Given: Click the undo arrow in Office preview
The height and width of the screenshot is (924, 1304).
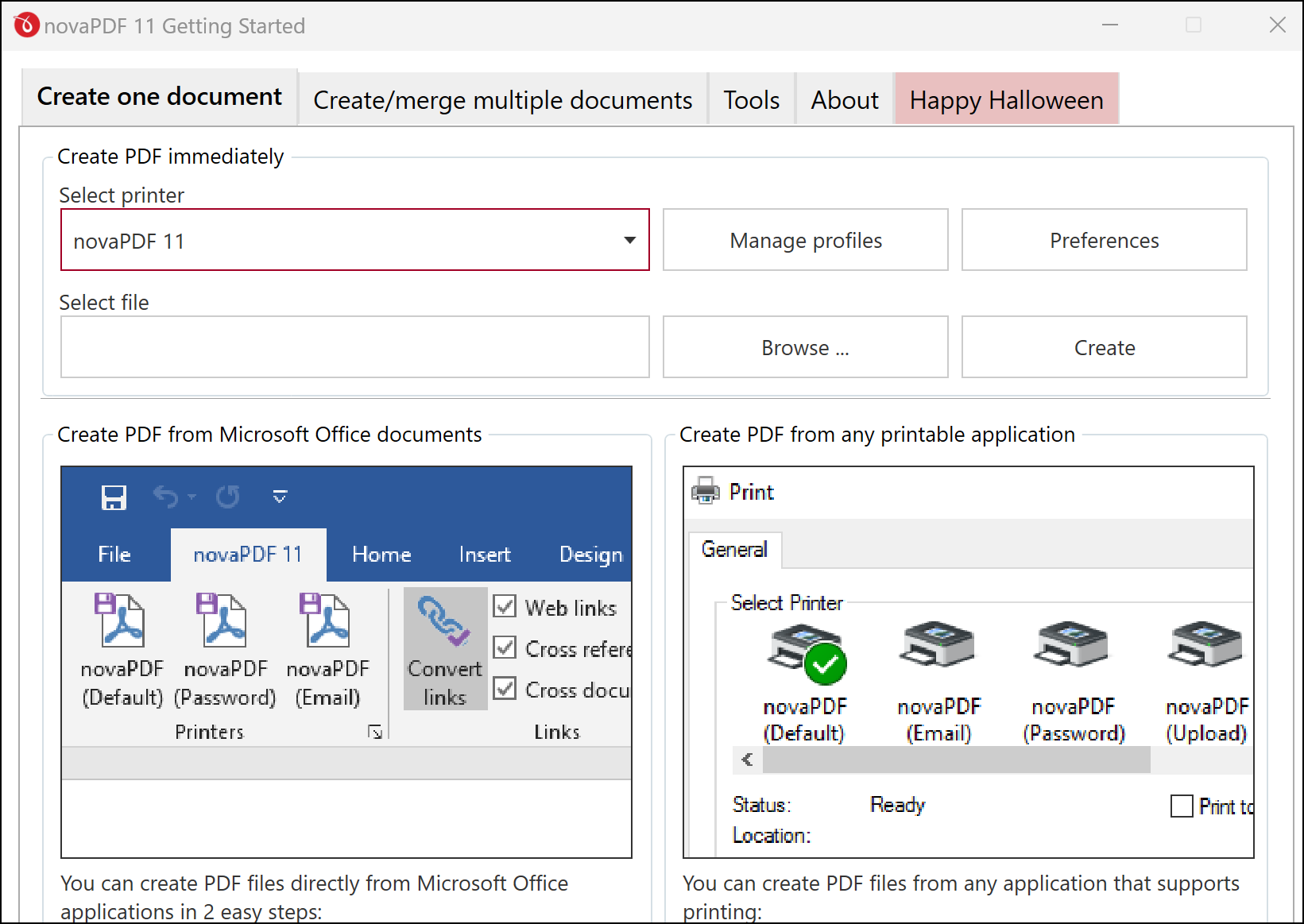Looking at the screenshot, I should click(165, 497).
